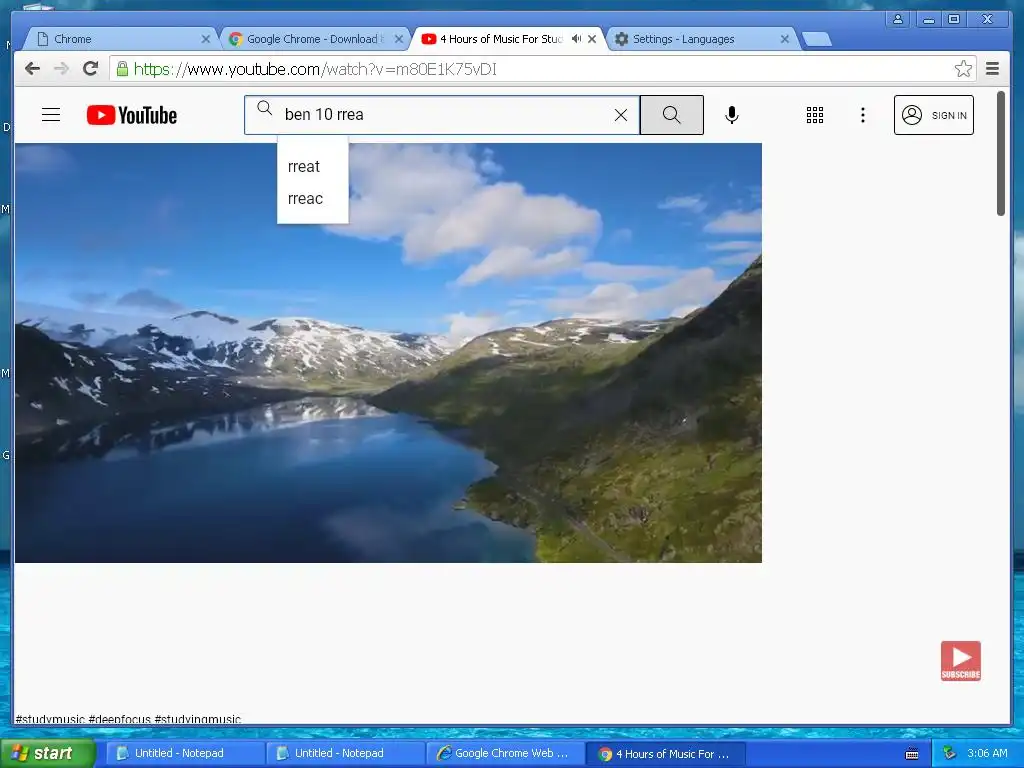Image resolution: width=1024 pixels, height=768 pixels.
Task: Click the video player area
Action: [388, 353]
